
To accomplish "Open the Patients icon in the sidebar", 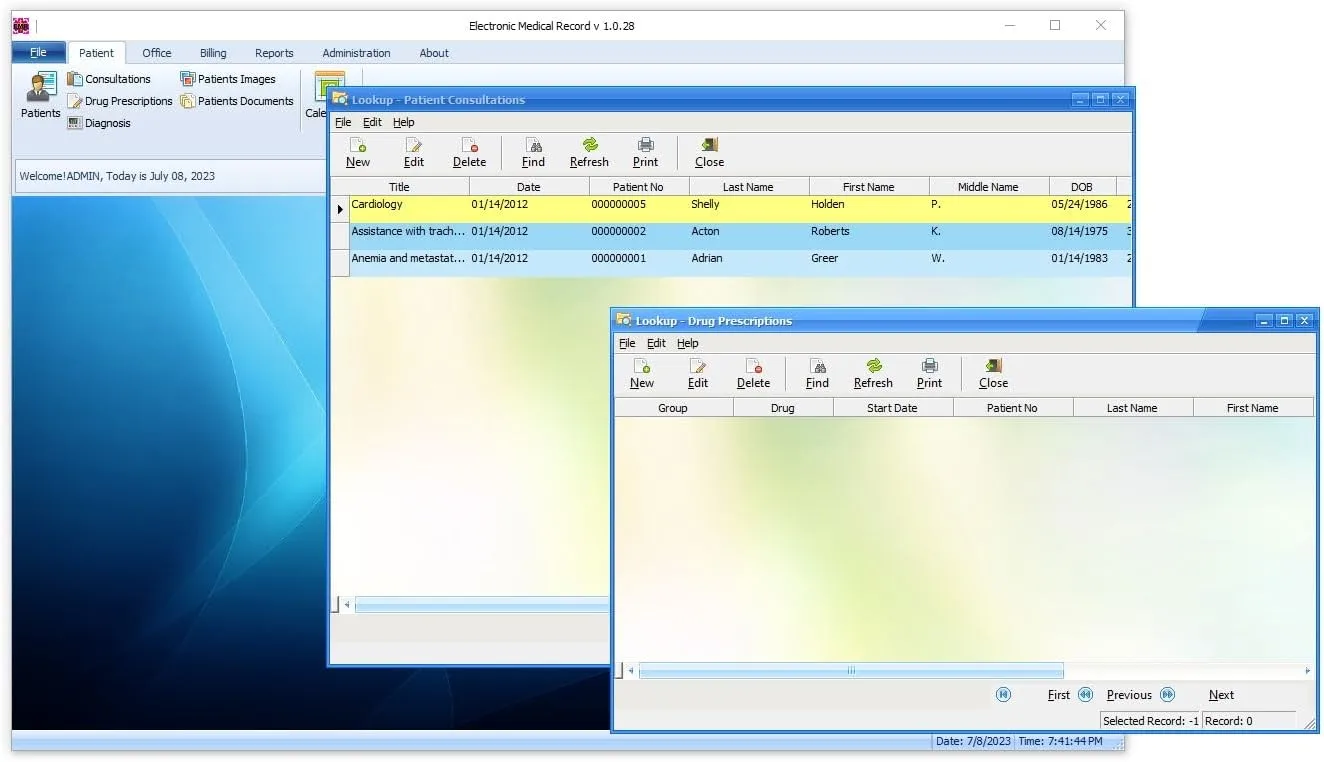I will pyautogui.click(x=39, y=97).
